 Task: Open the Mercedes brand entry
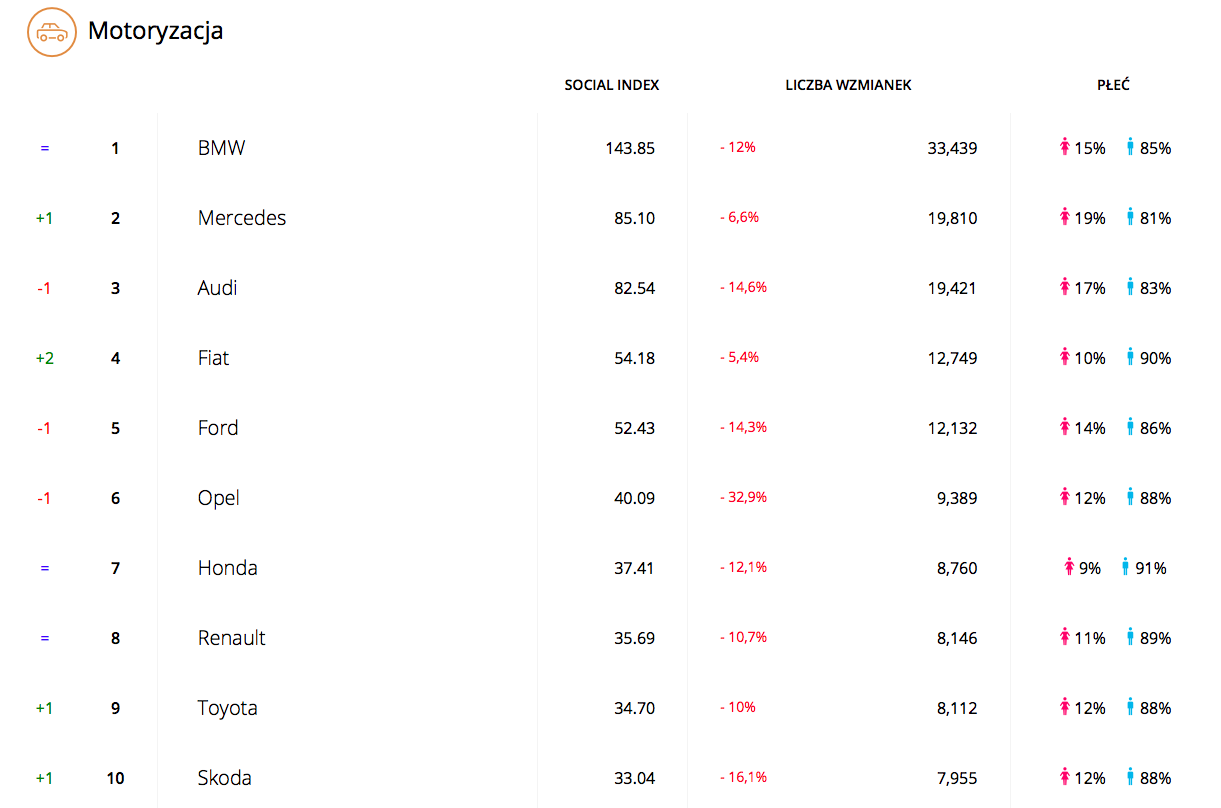(x=242, y=218)
